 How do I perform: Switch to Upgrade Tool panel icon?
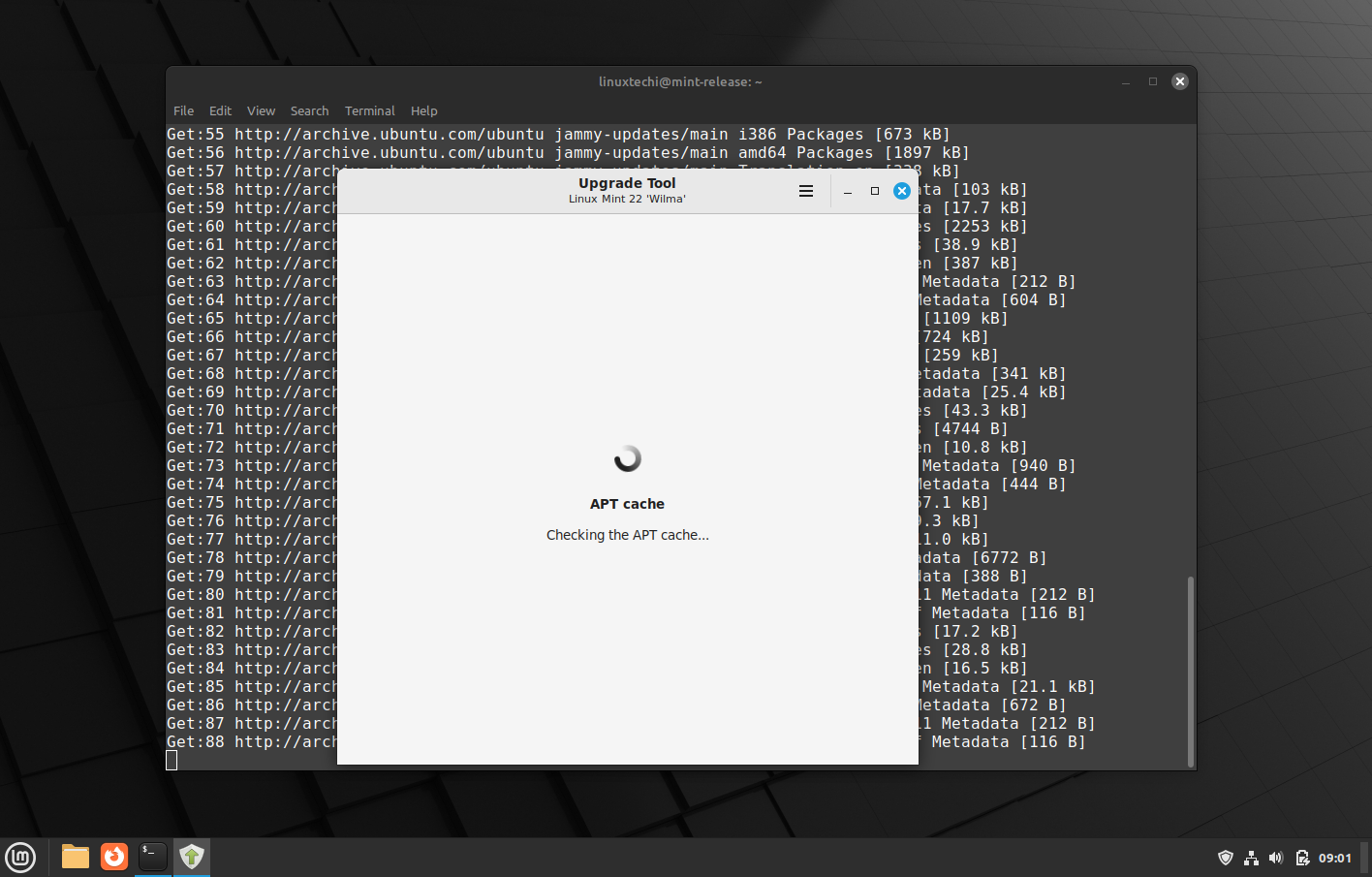click(x=192, y=857)
